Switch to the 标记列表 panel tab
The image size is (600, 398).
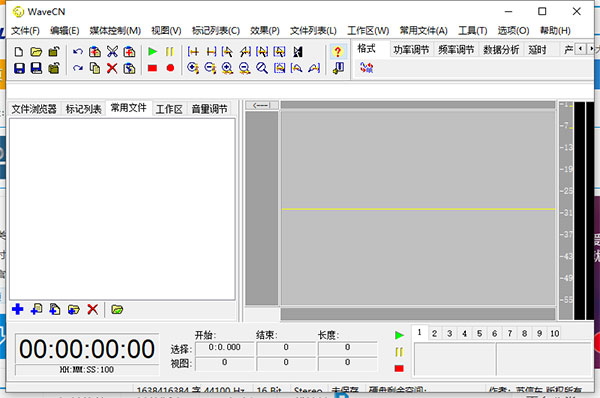click(83, 109)
